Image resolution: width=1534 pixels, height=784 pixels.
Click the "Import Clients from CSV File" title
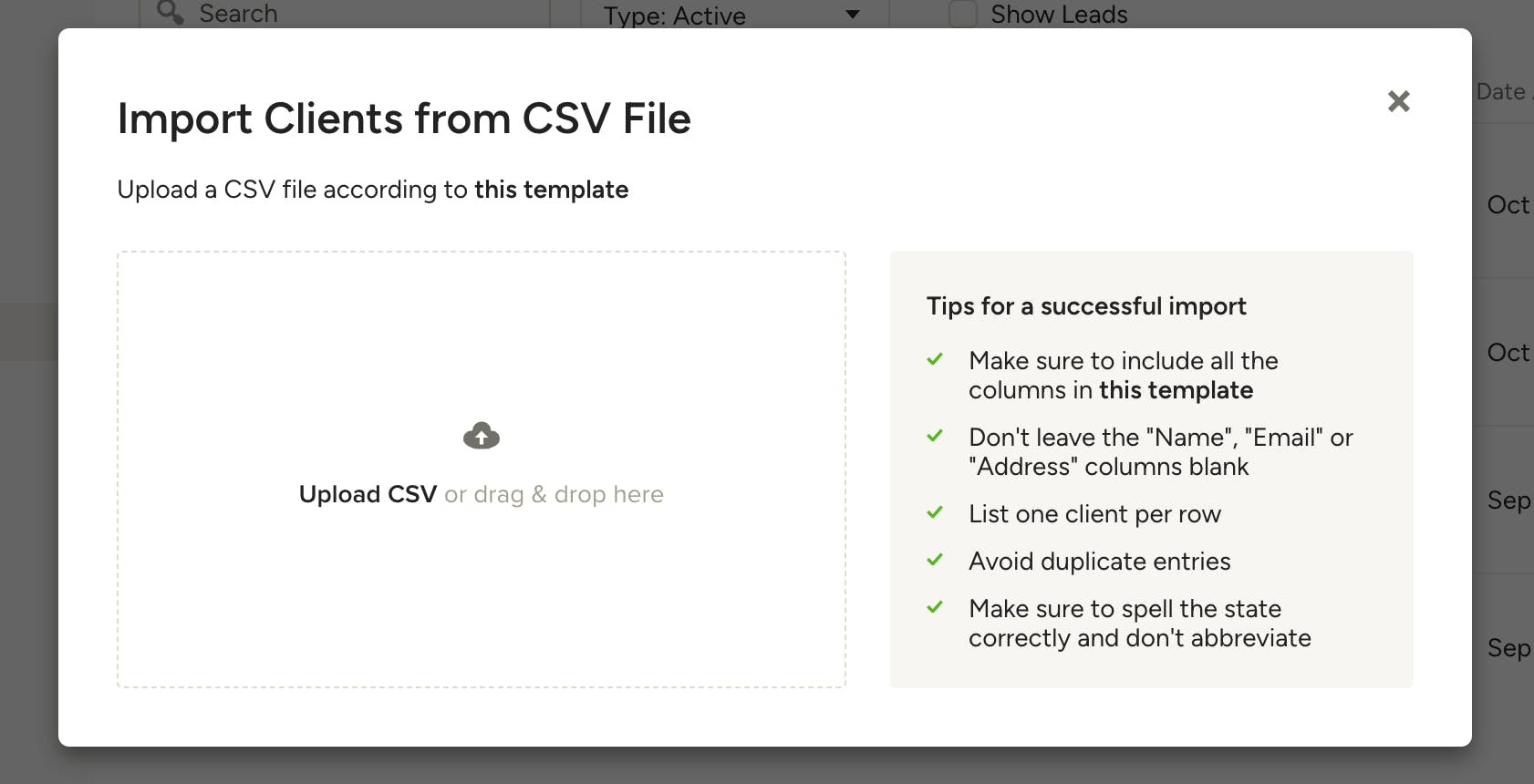click(x=404, y=119)
